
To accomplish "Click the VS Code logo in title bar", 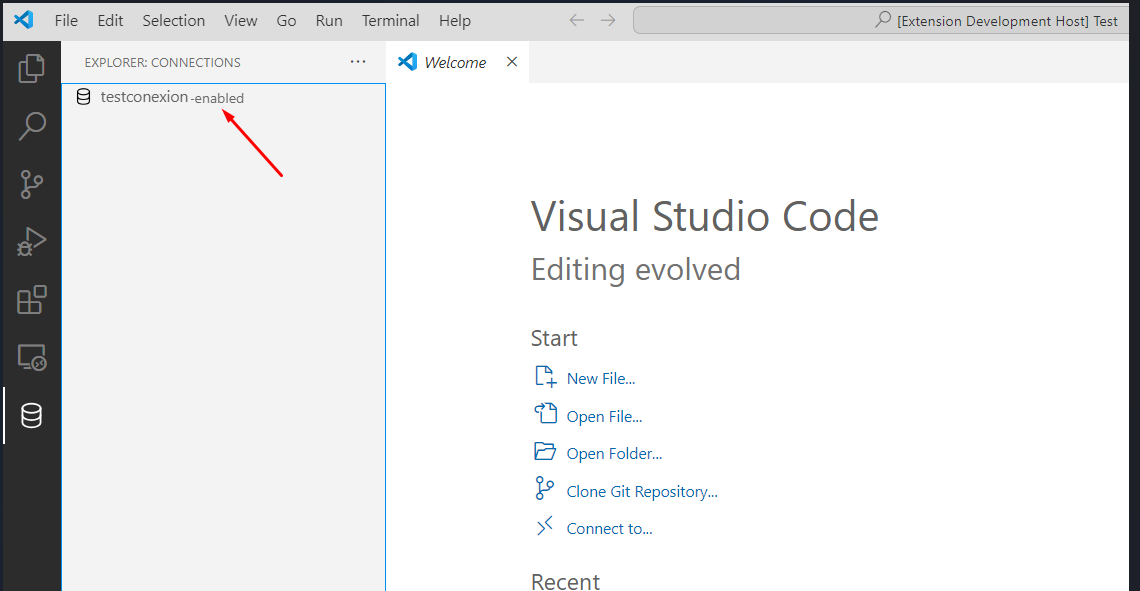I will pyautogui.click(x=24, y=20).
